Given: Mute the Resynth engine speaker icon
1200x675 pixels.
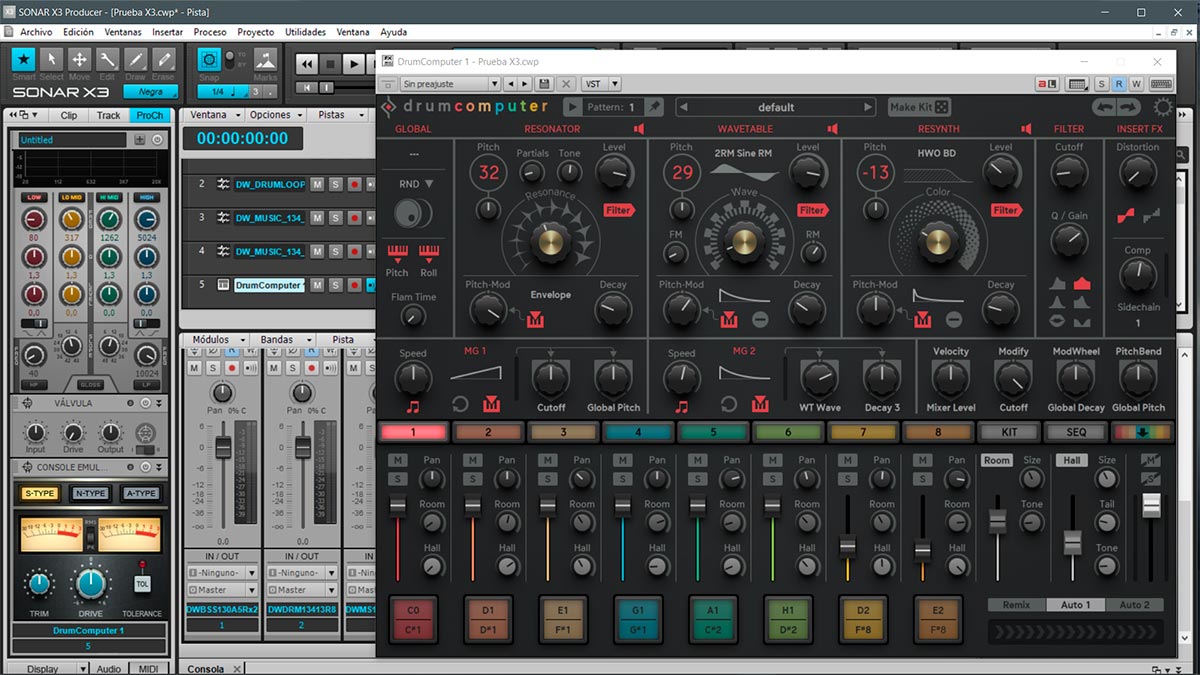Looking at the screenshot, I should [1026, 129].
